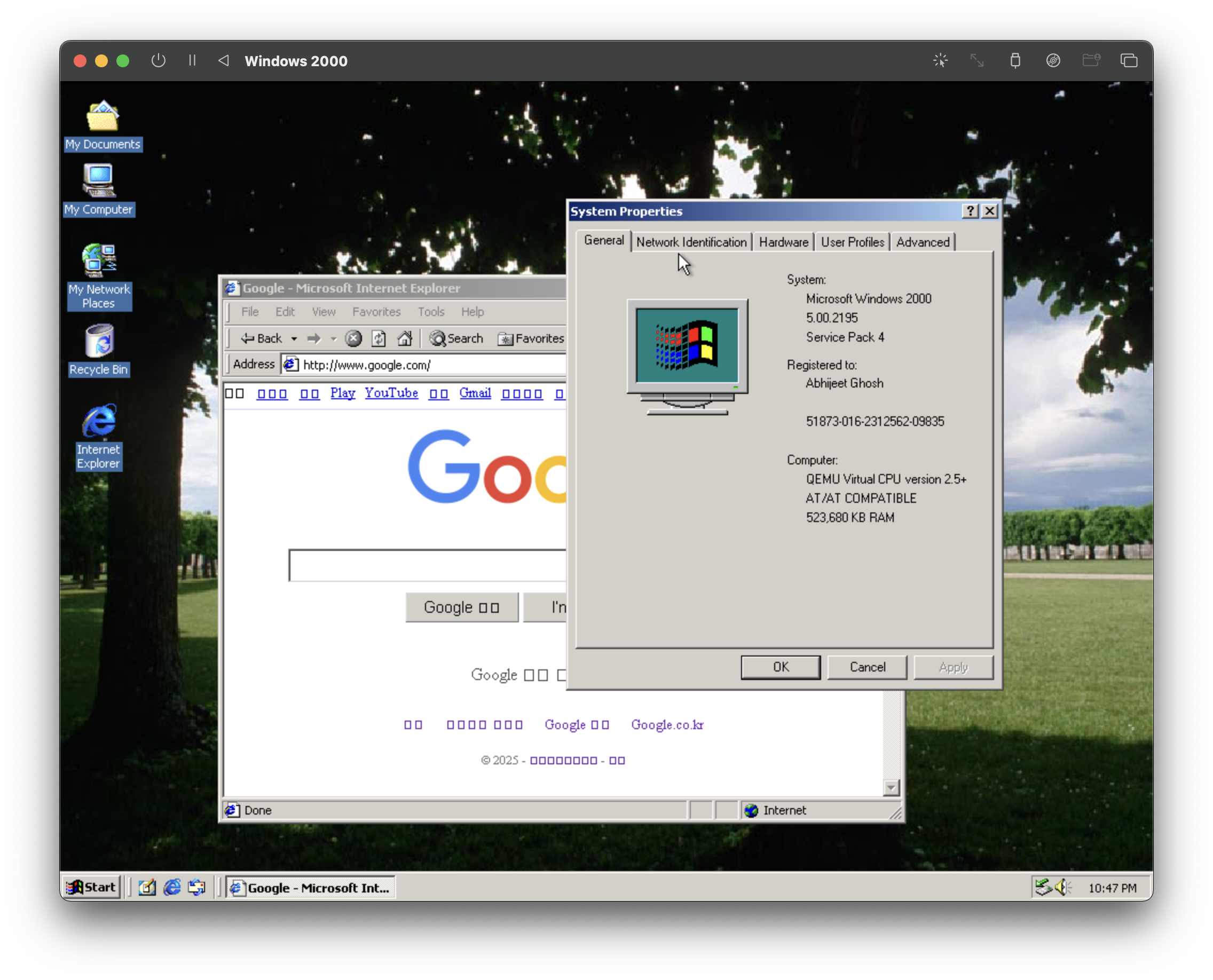Click the Back button in Internet Explorer
This screenshot has width=1213, height=980.
click(x=262, y=339)
